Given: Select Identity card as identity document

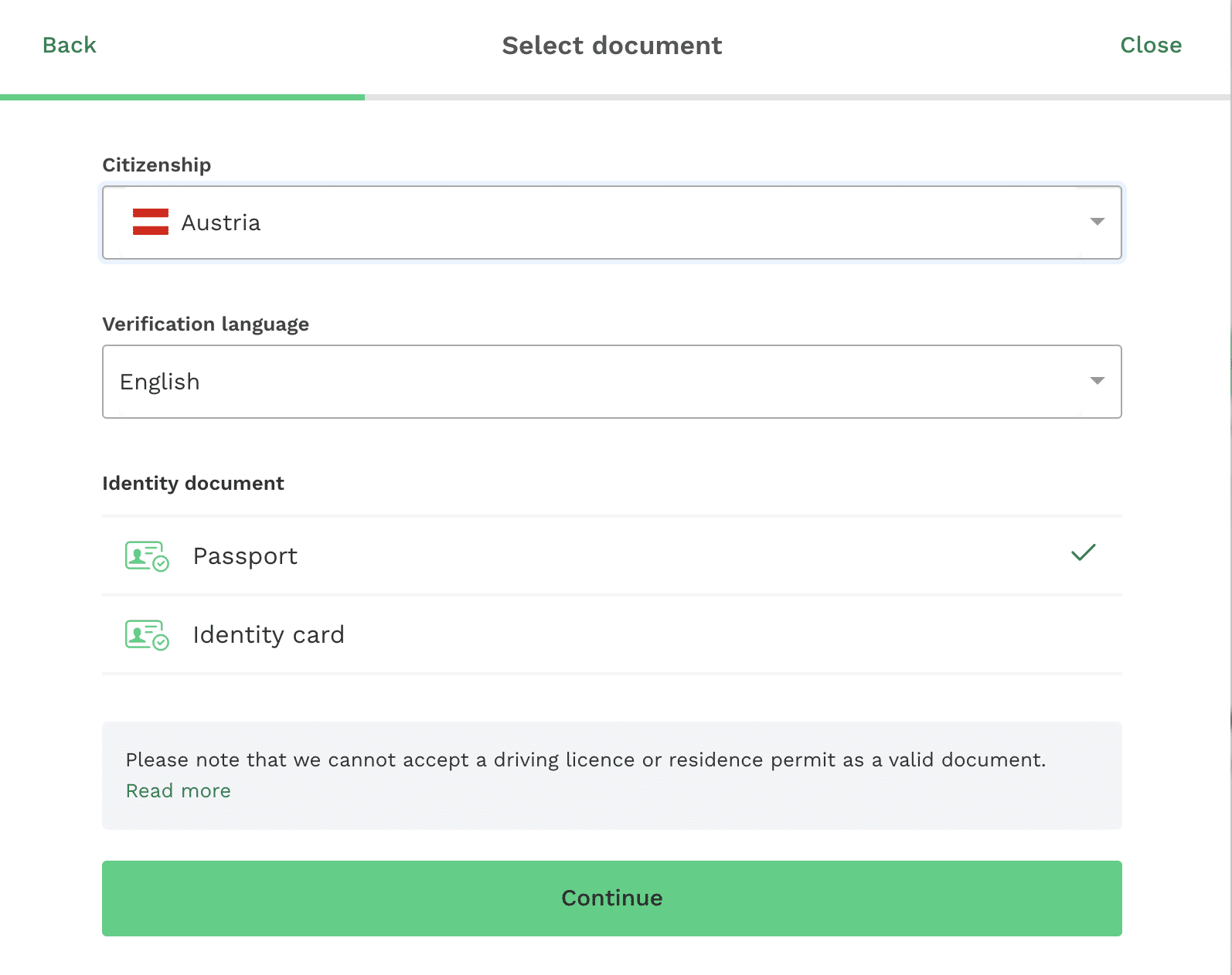Looking at the screenshot, I should pos(612,635).
